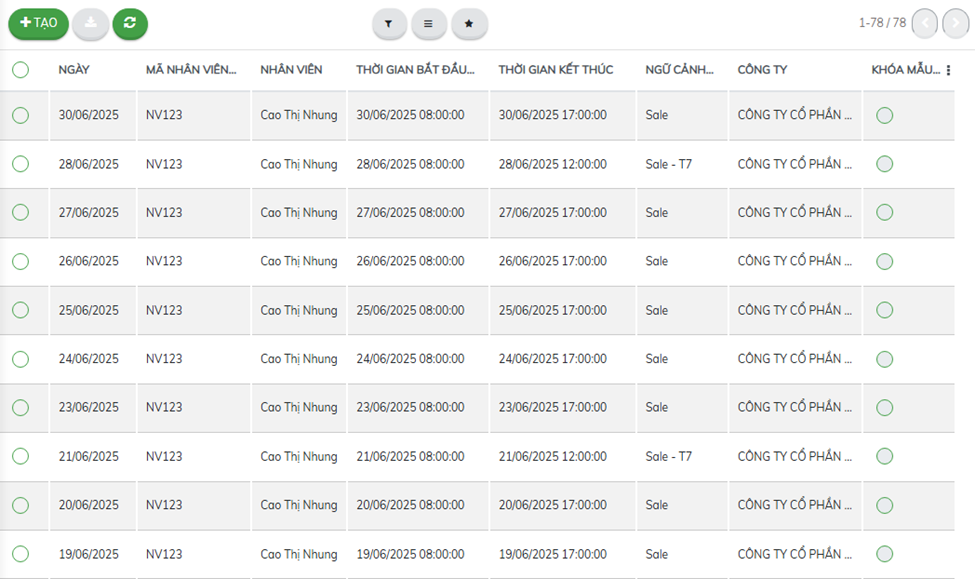This screenshot has width=975, height=579.
Task: Click Cao Thị Nhung in 27/06/2025 row
Action: point(298,213)
